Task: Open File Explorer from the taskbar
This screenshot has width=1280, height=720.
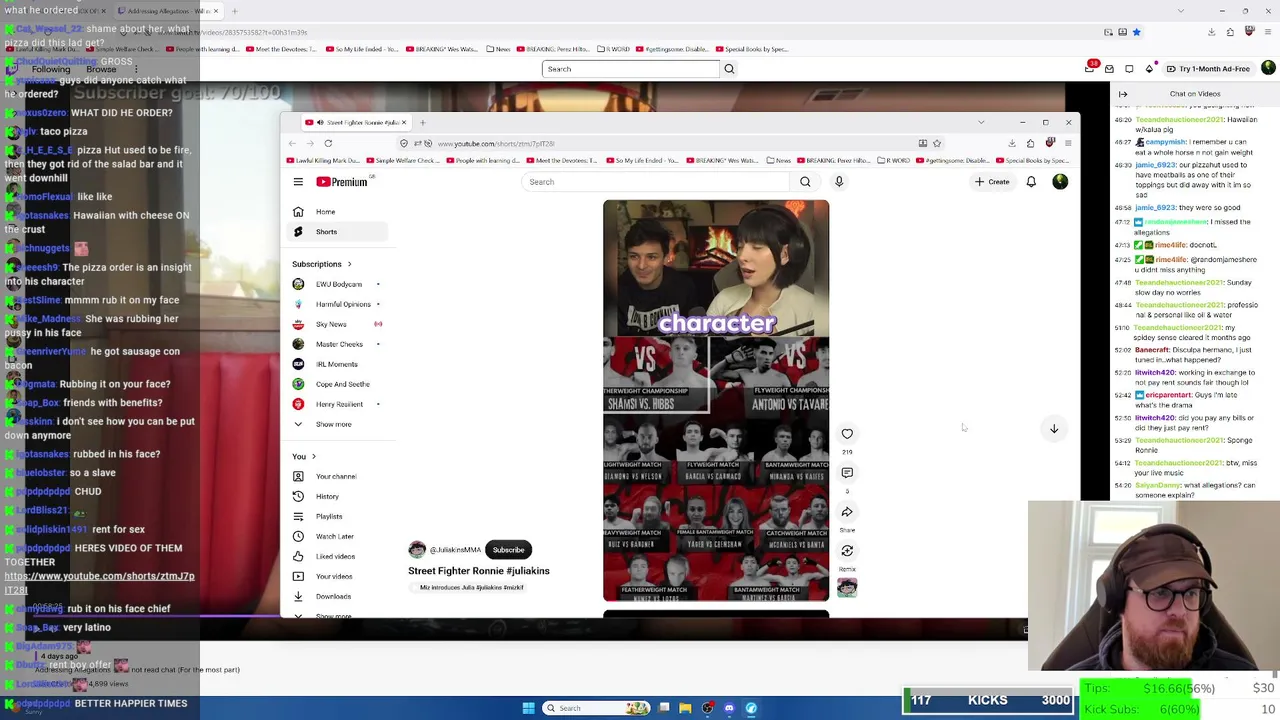Action: coord(685,708)
